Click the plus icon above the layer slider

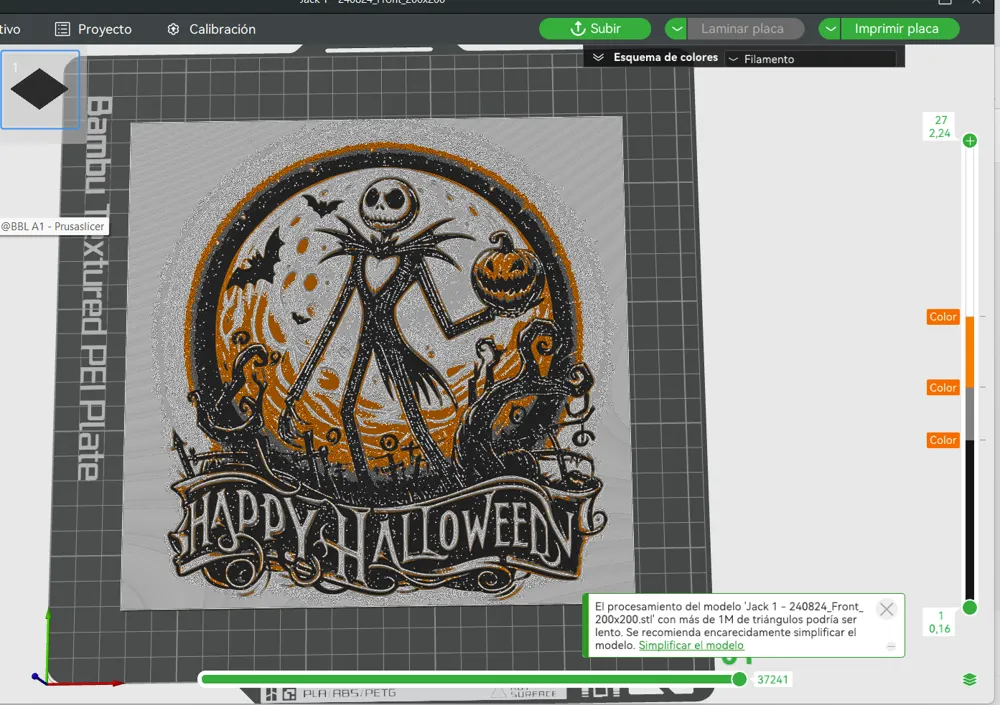click(969, 140)
